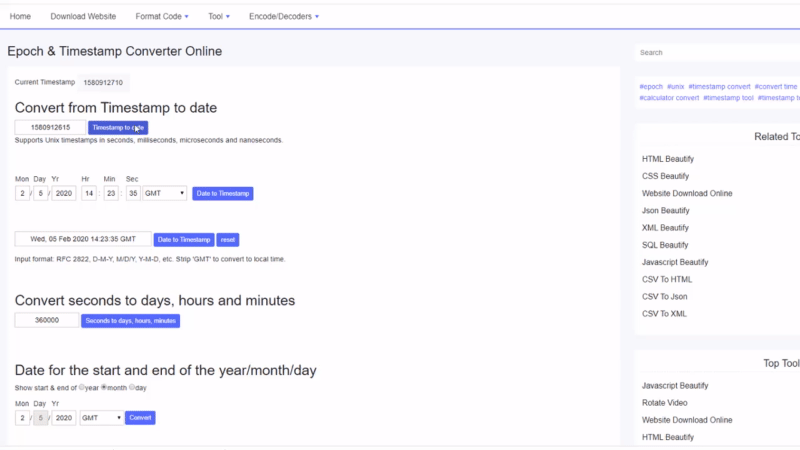Viewport: 800px width, 450px height.
Task: Open GMT timezone dropdown beside Sec field
Action: (165, 193)
